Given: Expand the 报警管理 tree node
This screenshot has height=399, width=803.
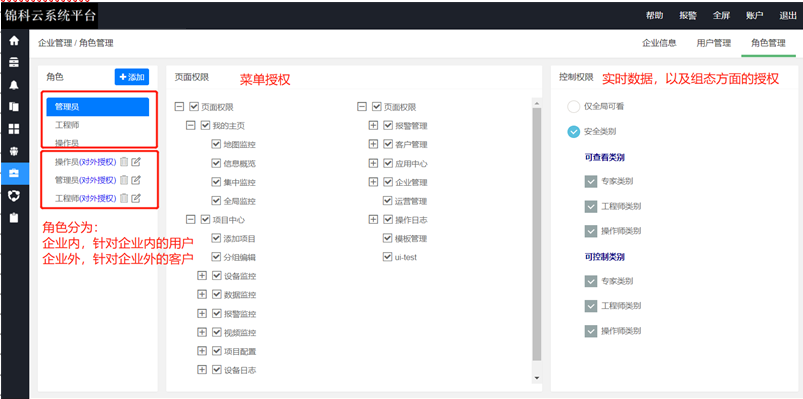Looking at the screenshot, I should point(373,125).
